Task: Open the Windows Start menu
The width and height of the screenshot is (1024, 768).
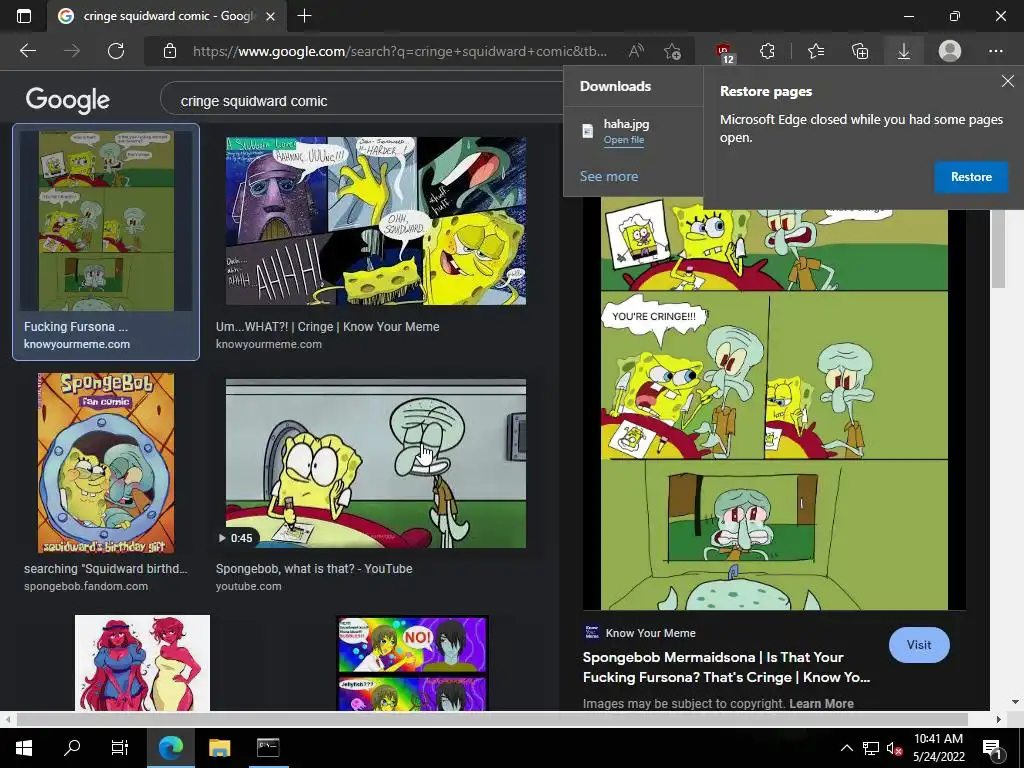Action: [x=24, y=748]
